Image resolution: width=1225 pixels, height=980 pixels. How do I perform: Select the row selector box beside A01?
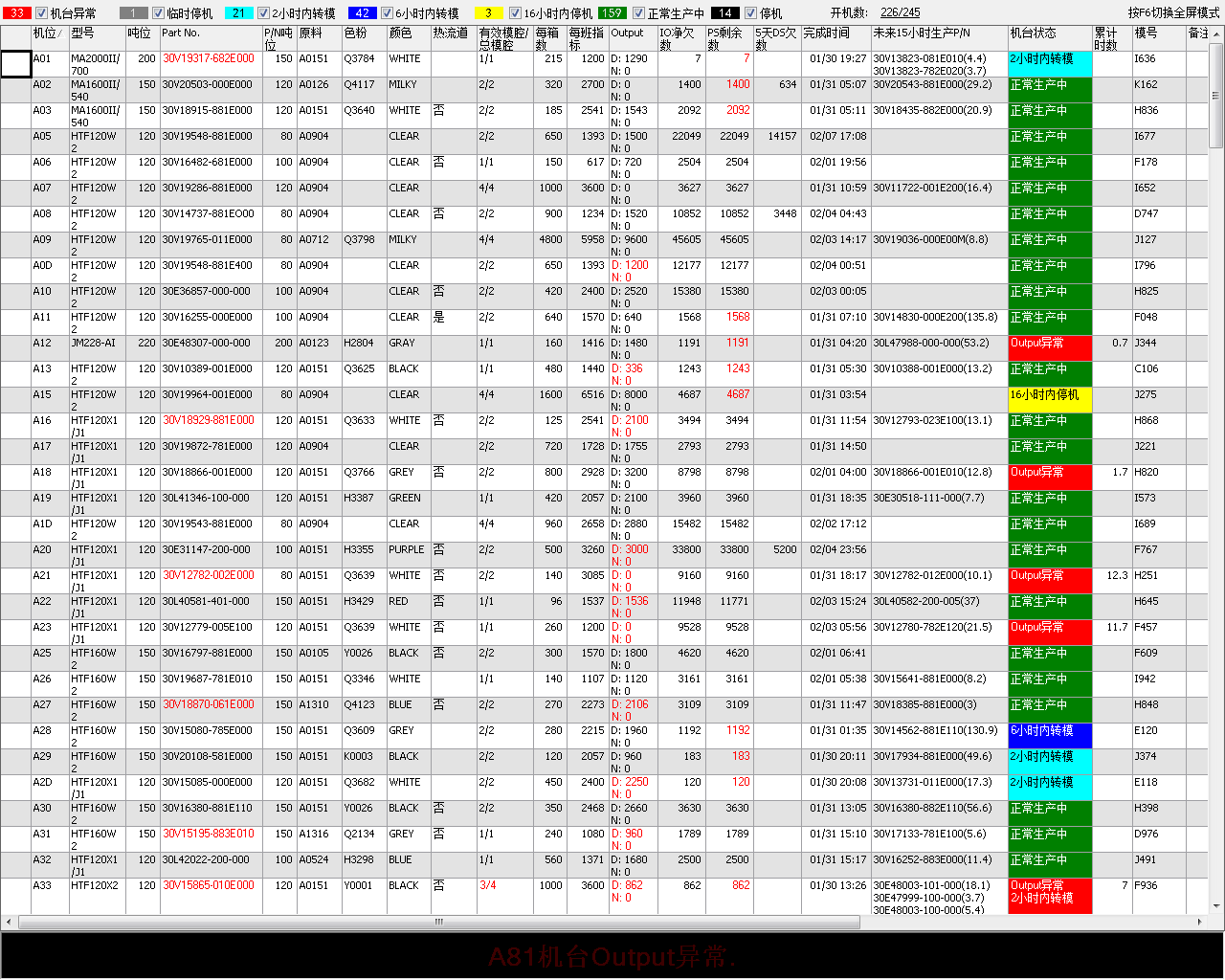click(x=16, y=64)
